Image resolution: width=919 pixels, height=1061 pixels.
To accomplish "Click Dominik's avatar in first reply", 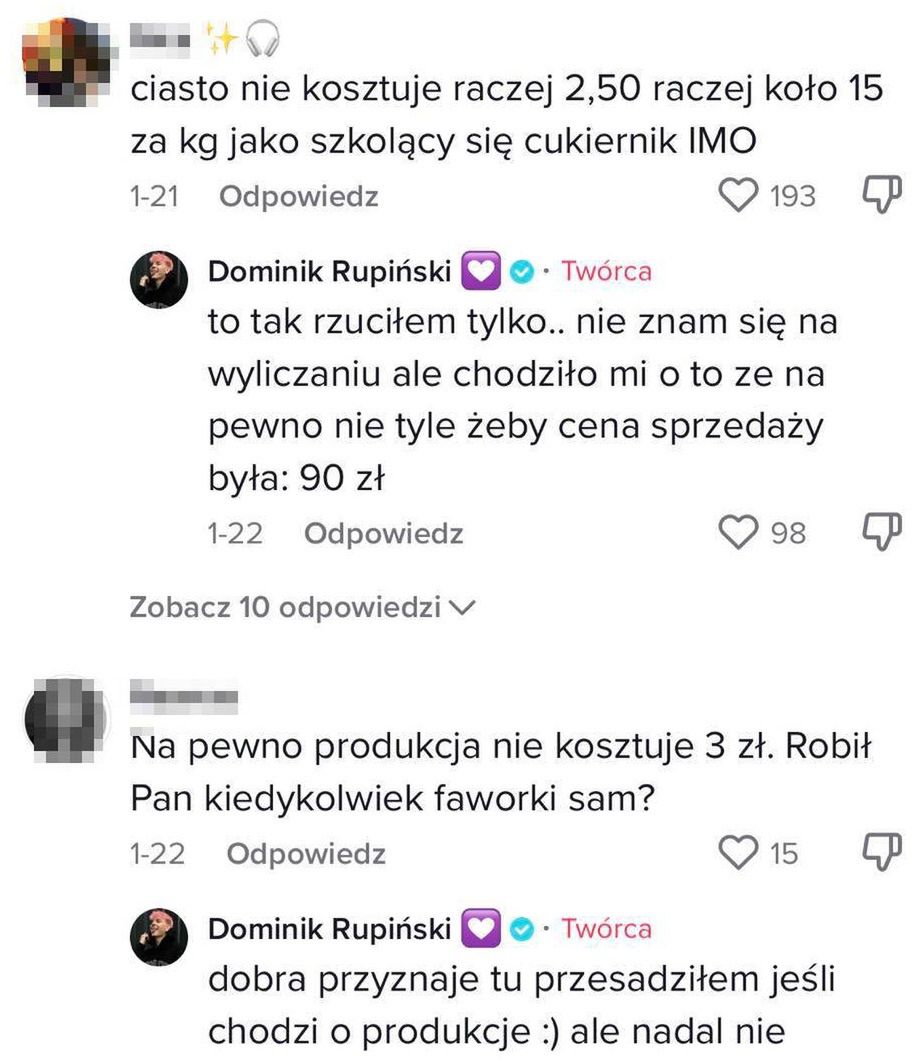I will coord(160,280).
